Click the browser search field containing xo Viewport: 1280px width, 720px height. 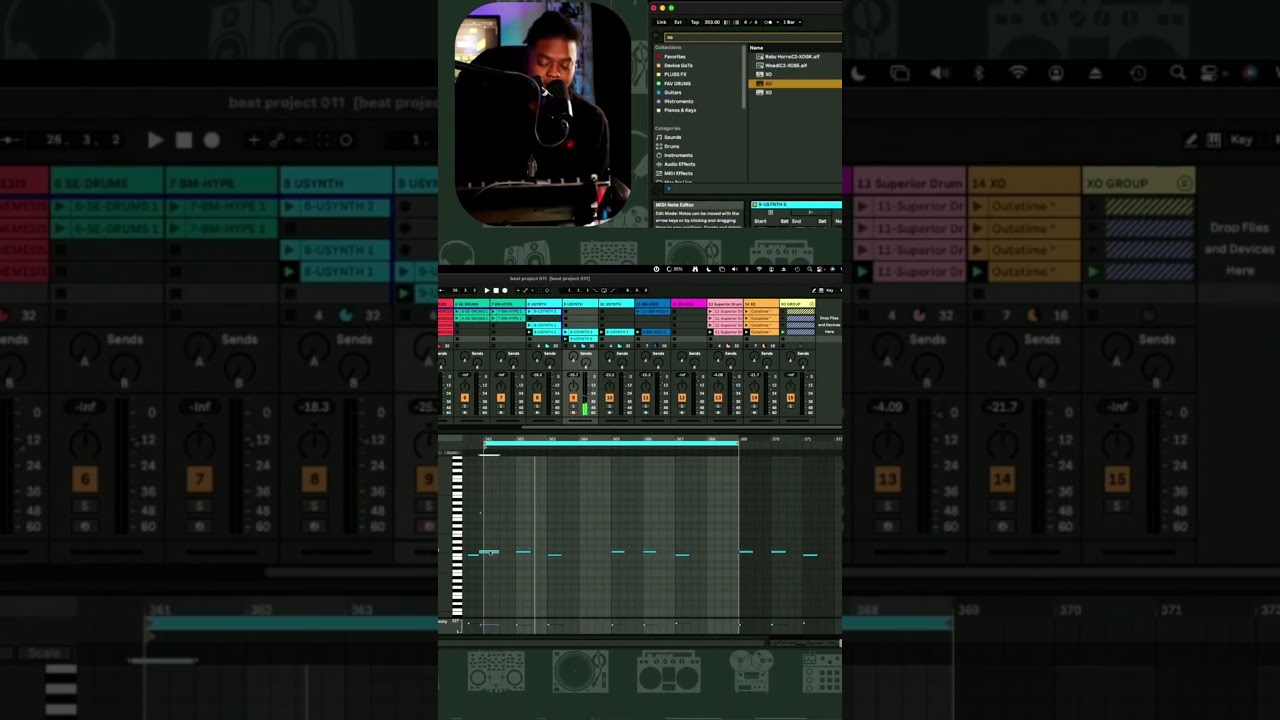coord(753,37)
